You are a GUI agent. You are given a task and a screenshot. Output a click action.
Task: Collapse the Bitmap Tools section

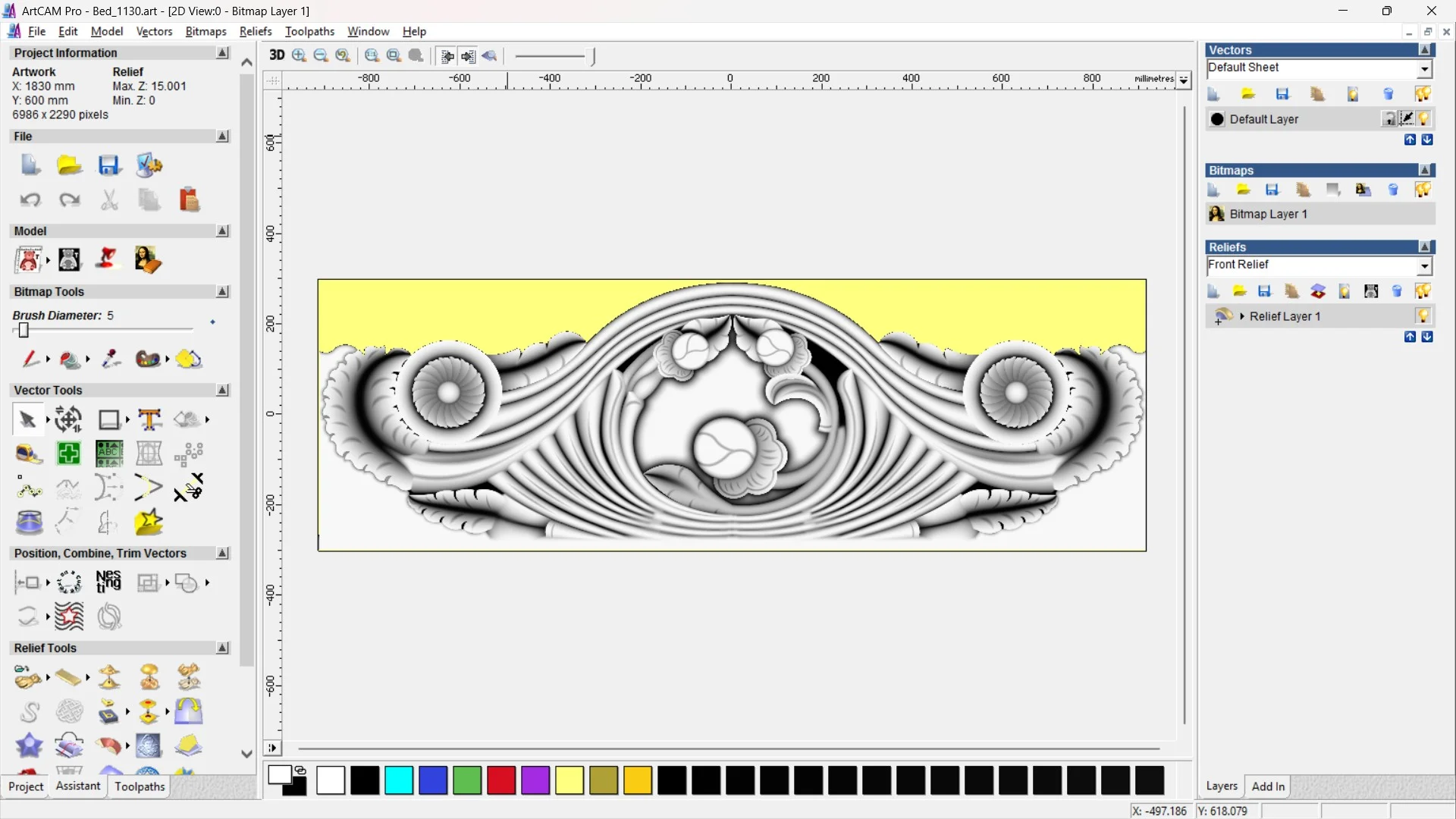(x=222, y=292)
